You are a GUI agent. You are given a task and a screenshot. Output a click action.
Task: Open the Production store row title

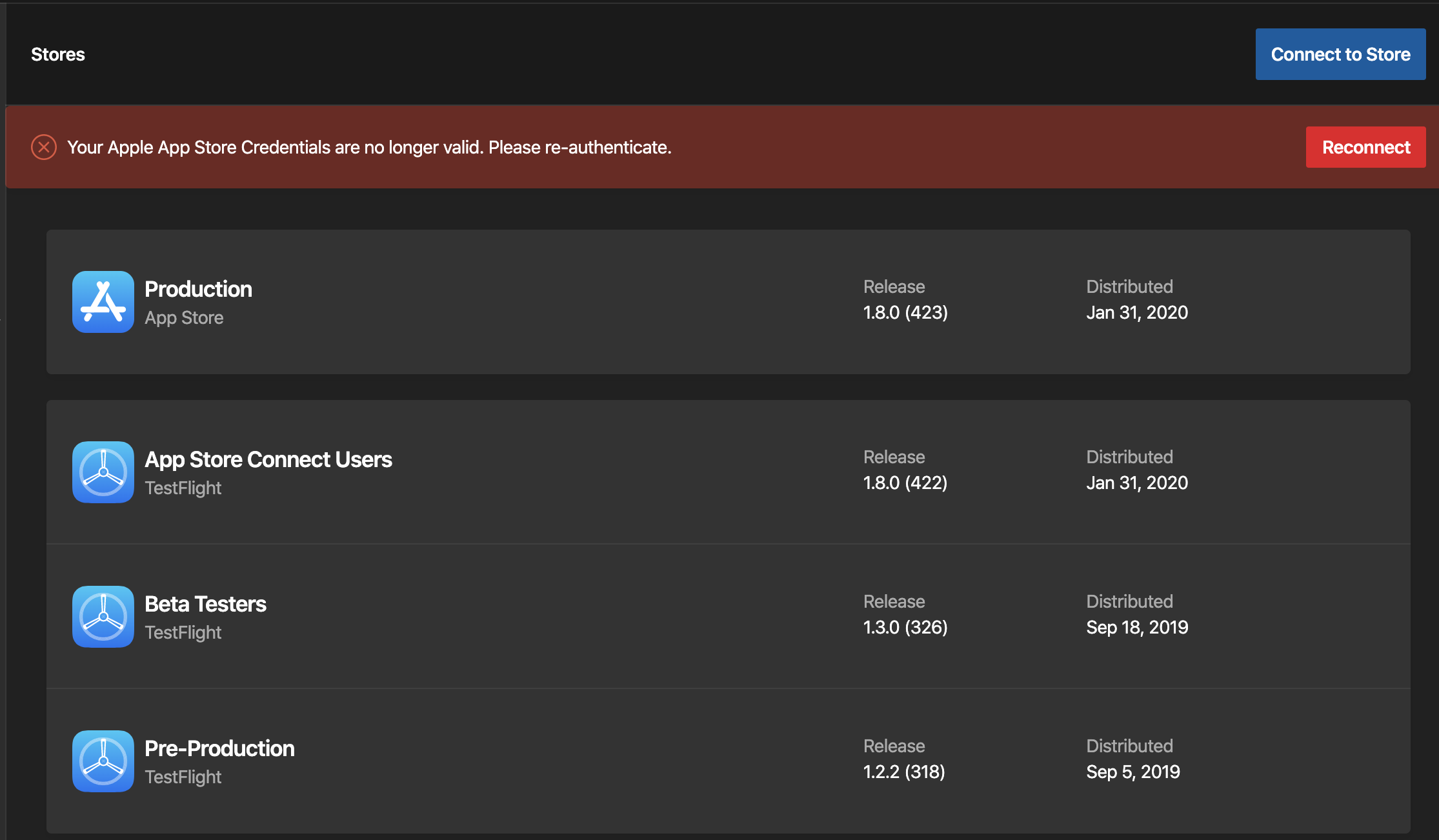[198, 289]
